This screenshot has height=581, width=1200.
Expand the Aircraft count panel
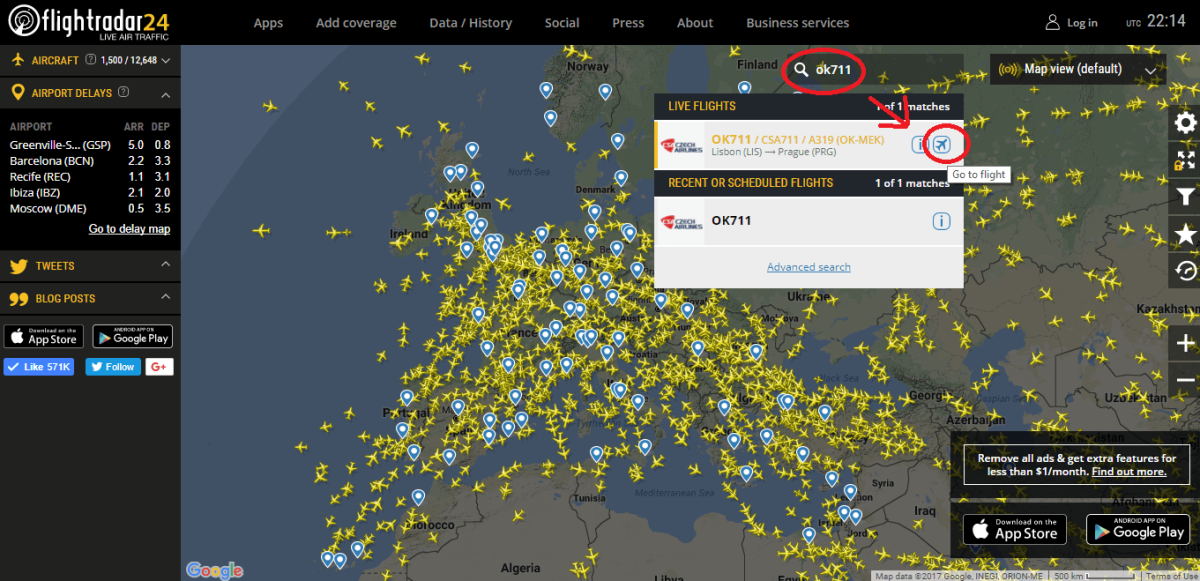click(165, 60)
